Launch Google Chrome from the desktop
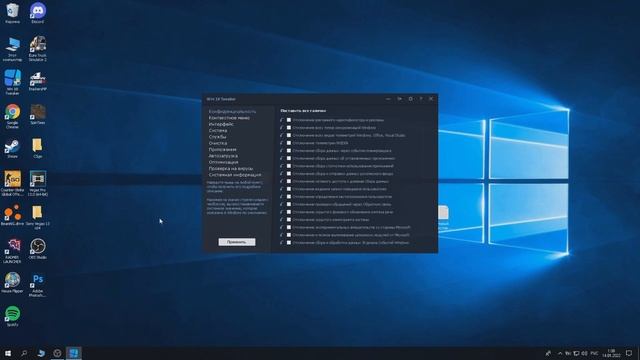Screen dimensions: 640x360 click(x=12, y=116)
